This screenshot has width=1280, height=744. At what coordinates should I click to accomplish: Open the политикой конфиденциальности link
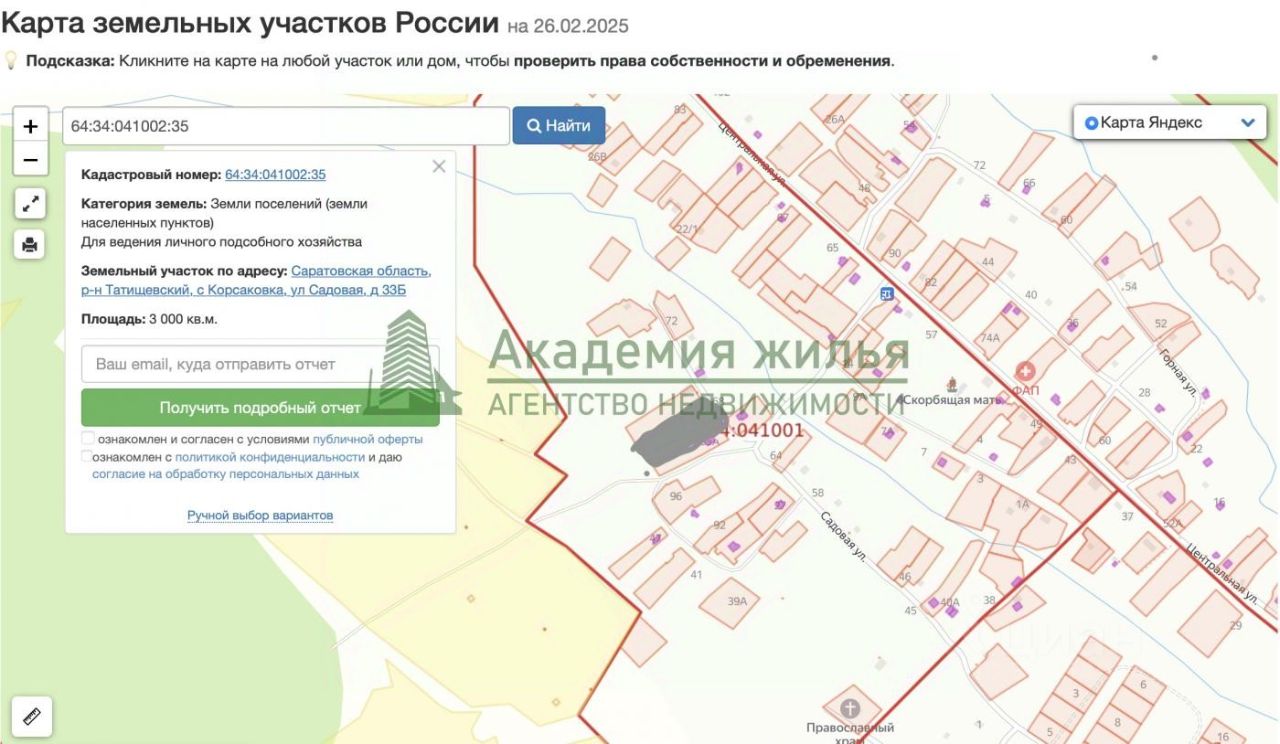tap(270, 457)
